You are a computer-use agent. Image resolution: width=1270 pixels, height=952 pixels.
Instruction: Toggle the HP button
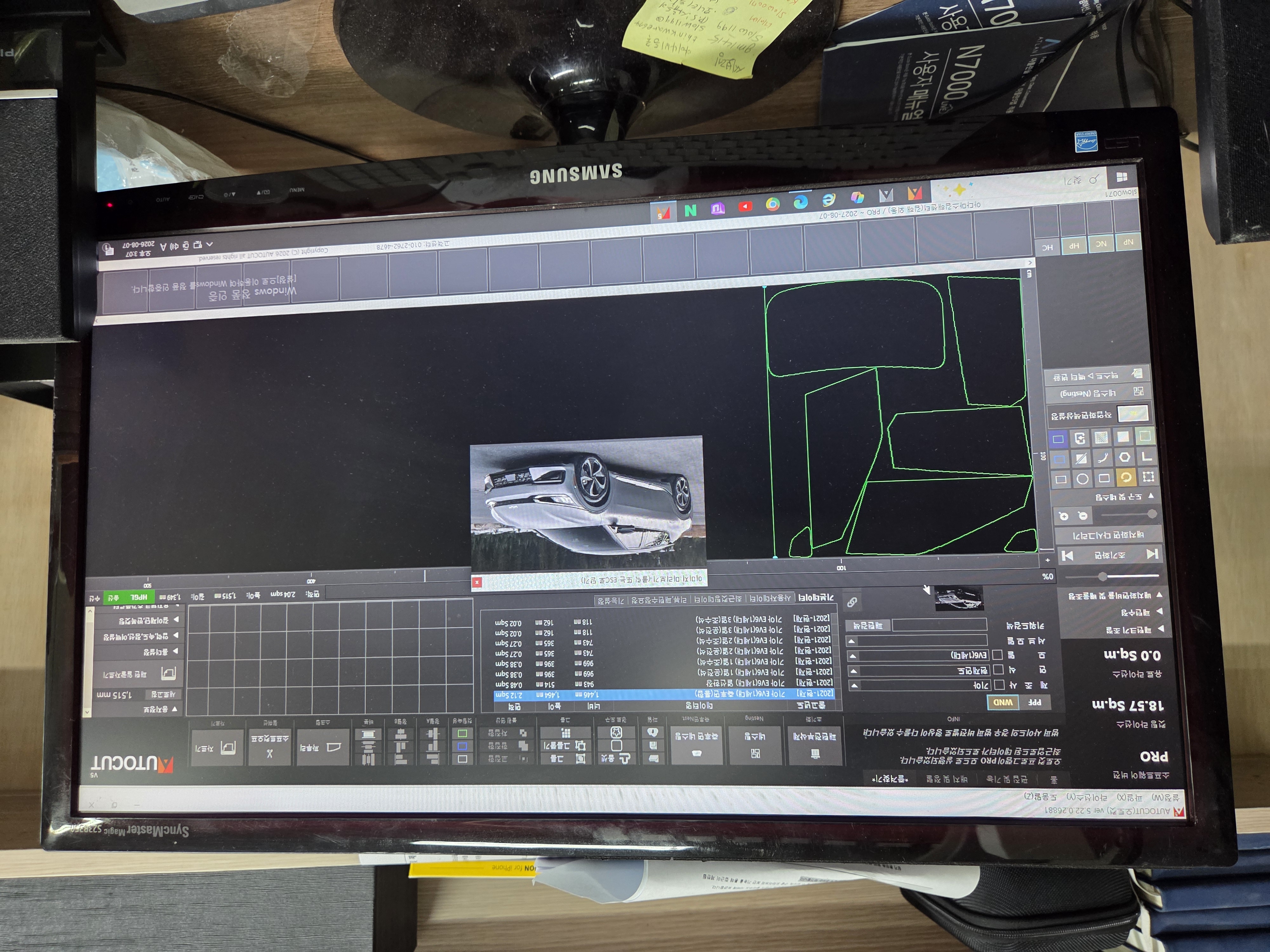[1074, 246]
